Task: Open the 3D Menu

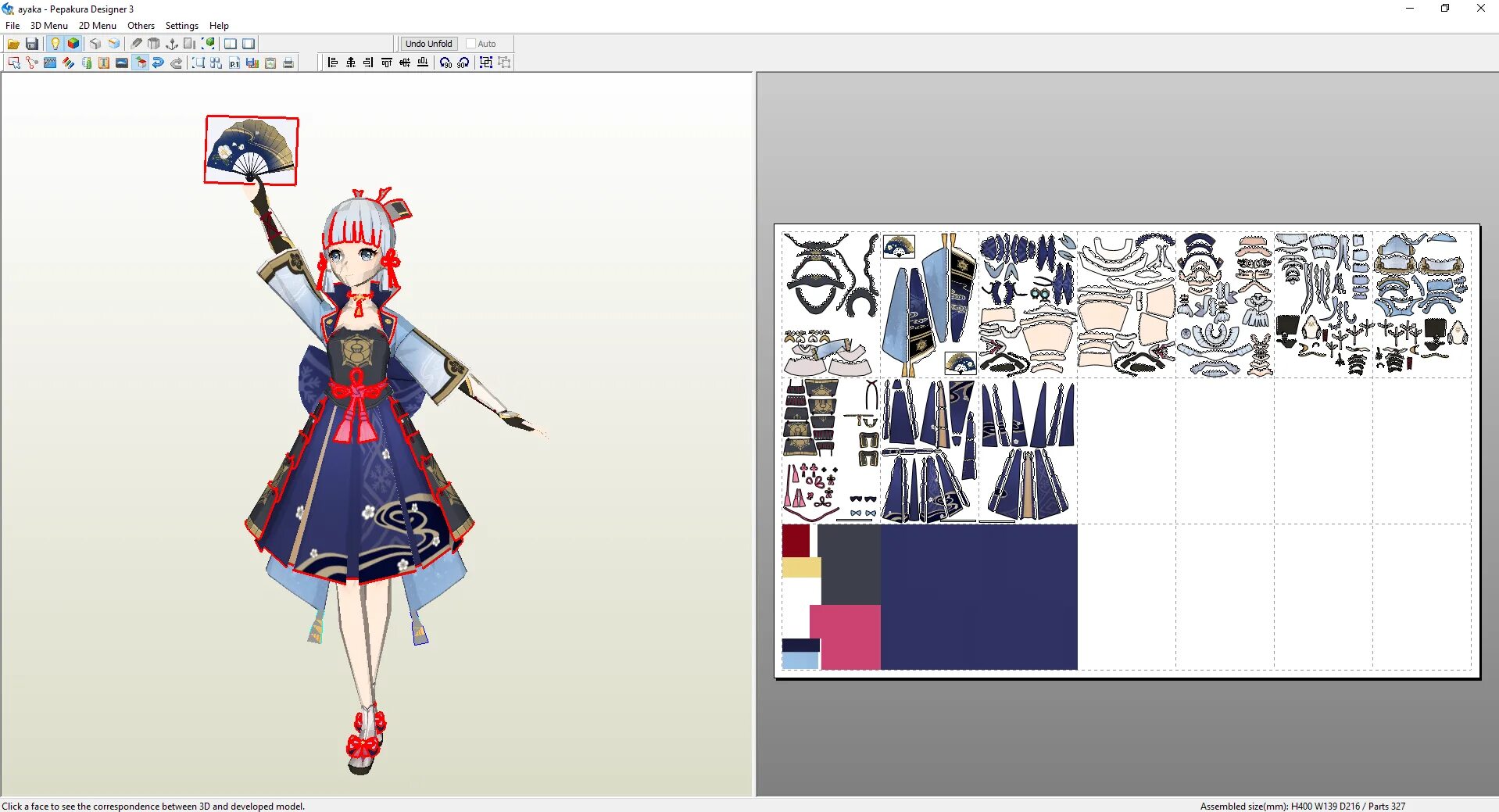Action: pyautogui.click(x=48, y=26)
